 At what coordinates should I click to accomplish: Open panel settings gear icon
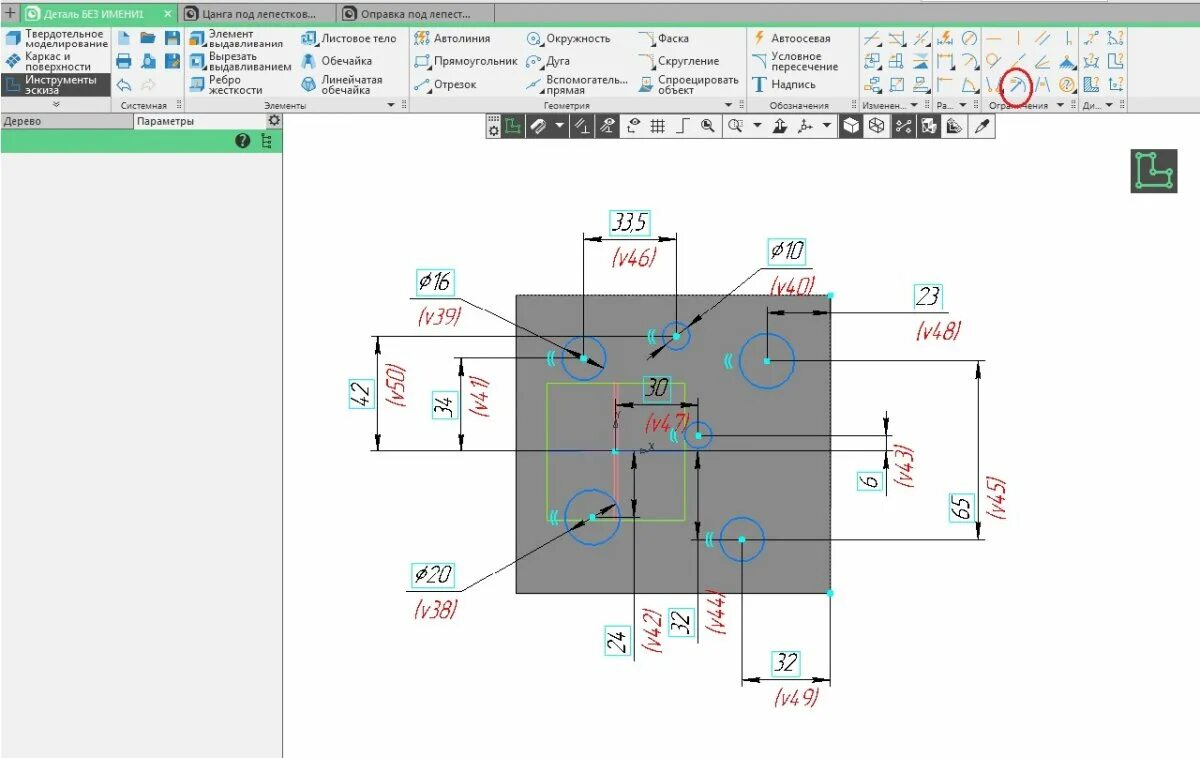tap(274, 120)
